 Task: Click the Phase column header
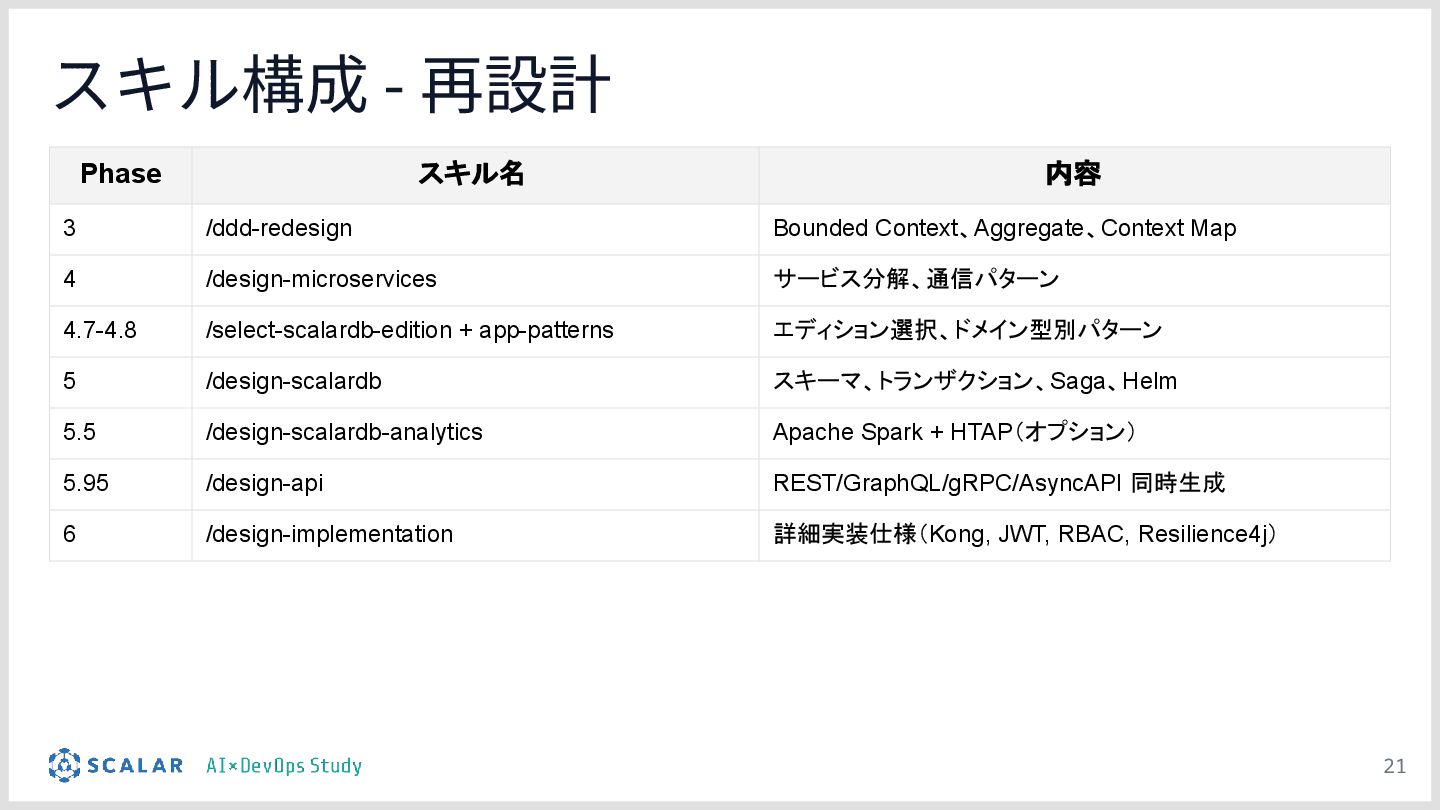click(121, 175)
